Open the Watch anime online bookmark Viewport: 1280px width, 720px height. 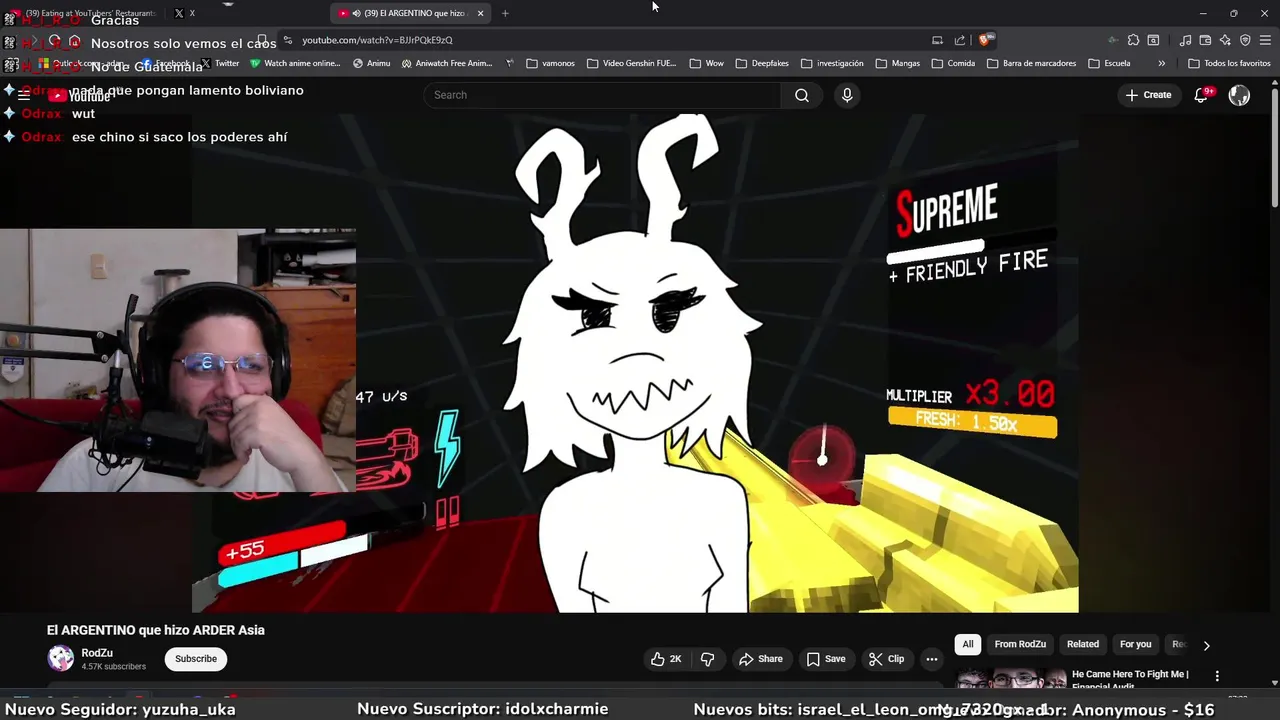click(295, 63)
